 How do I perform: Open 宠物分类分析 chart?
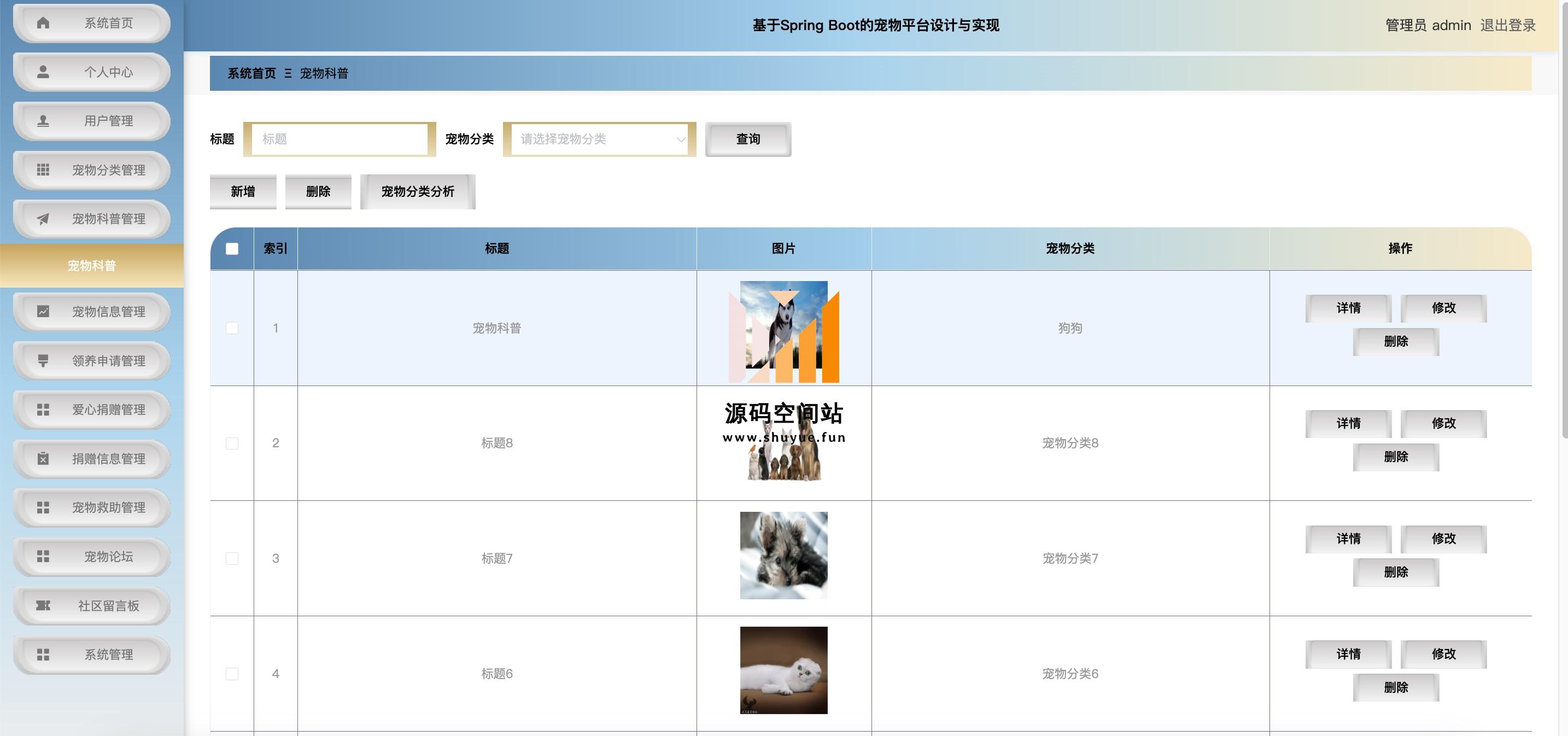point(418,192)
